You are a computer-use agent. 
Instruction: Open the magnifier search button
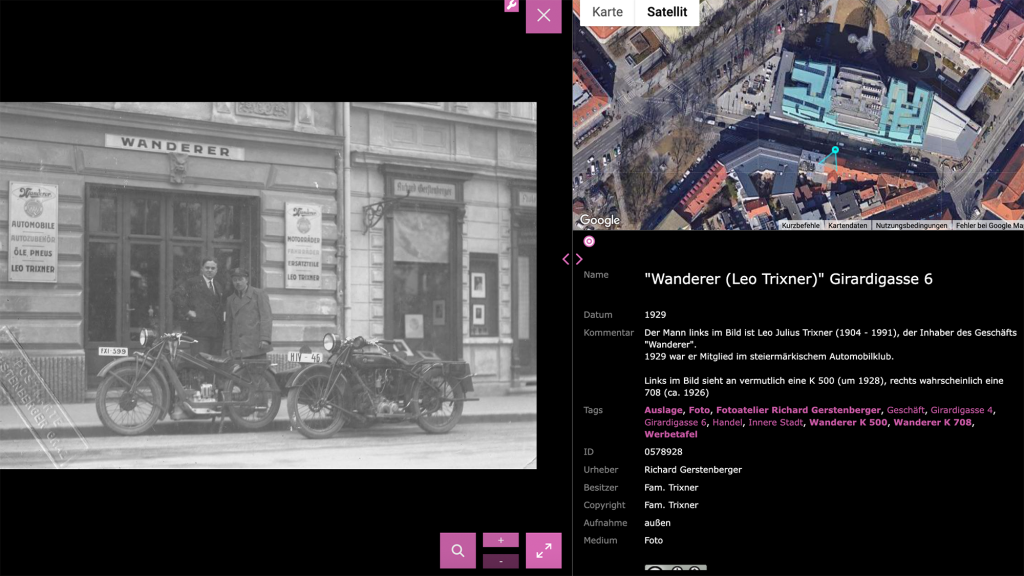tap(458, 551)
